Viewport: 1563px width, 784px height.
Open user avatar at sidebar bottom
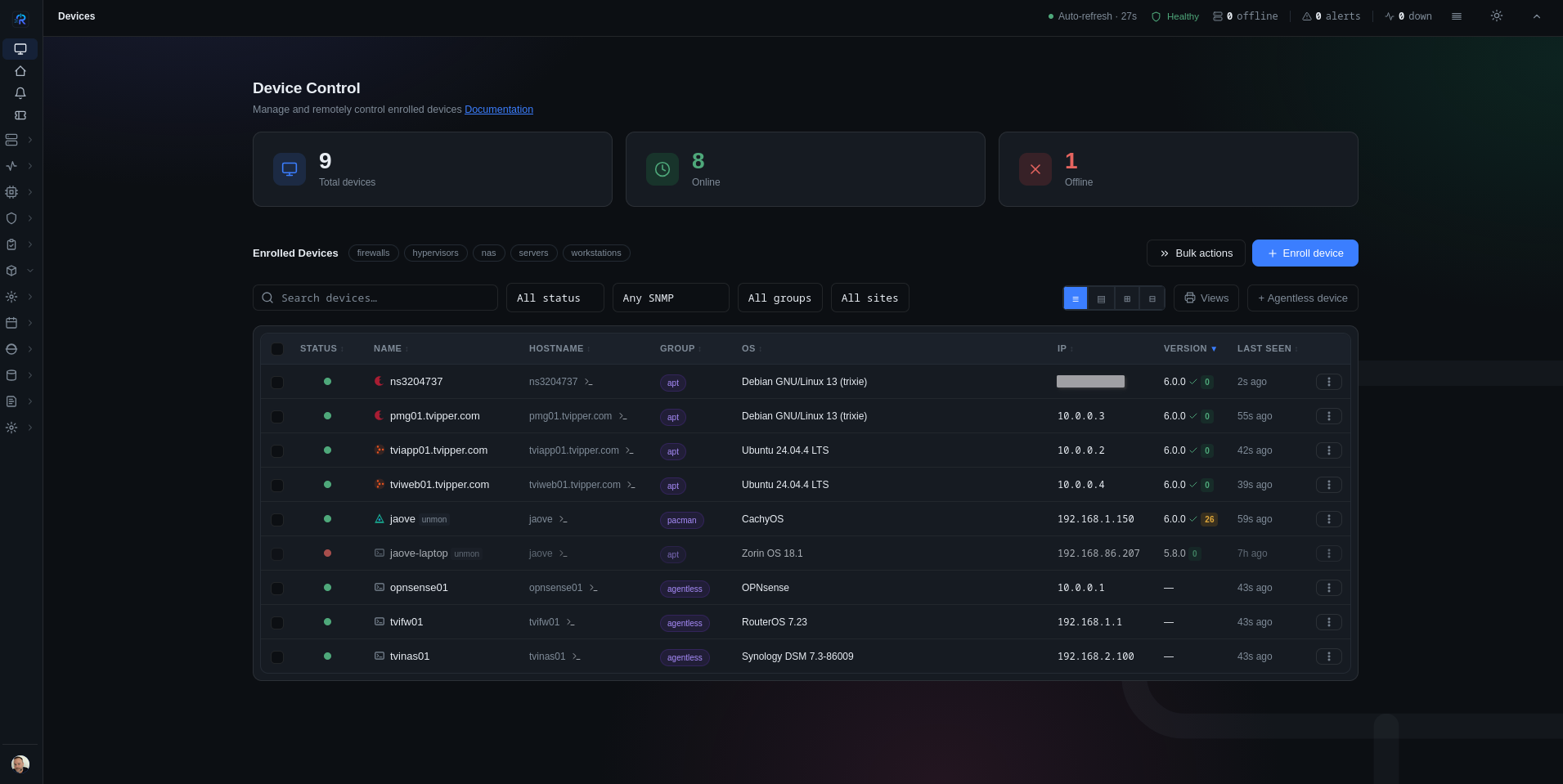tap(20, 764)
